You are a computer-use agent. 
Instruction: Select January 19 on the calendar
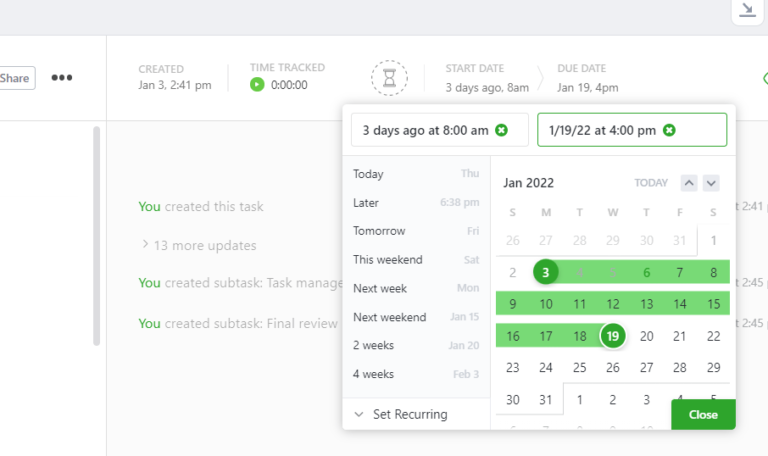612,336
